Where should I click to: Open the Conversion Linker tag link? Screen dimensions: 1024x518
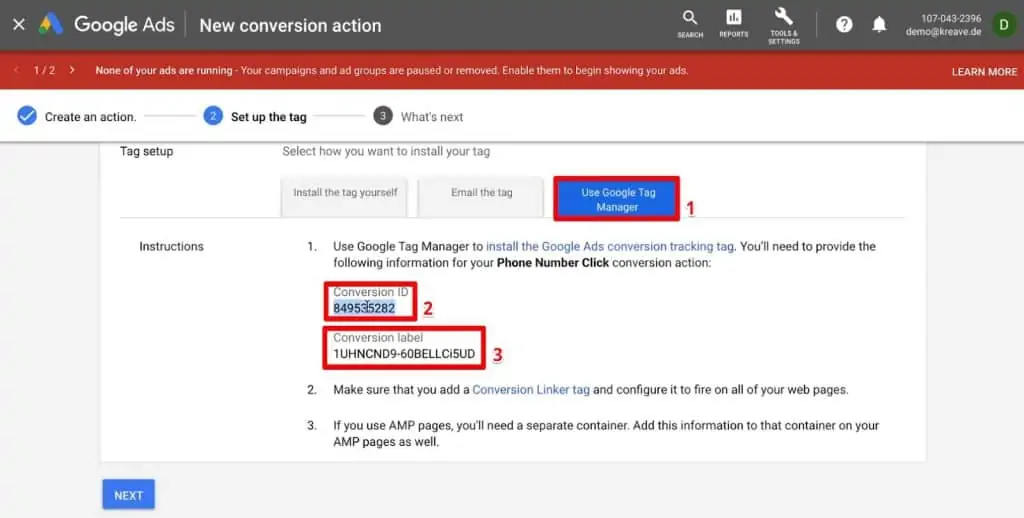click(x=531, y=390)
